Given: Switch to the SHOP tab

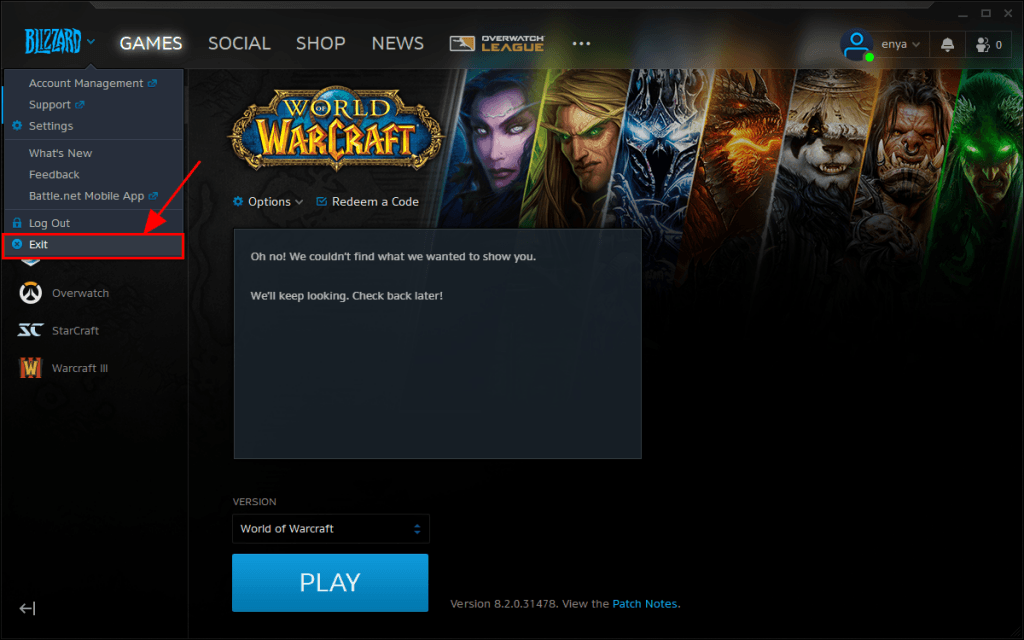Looking at the screenshot, I should (x=320, y=43).
